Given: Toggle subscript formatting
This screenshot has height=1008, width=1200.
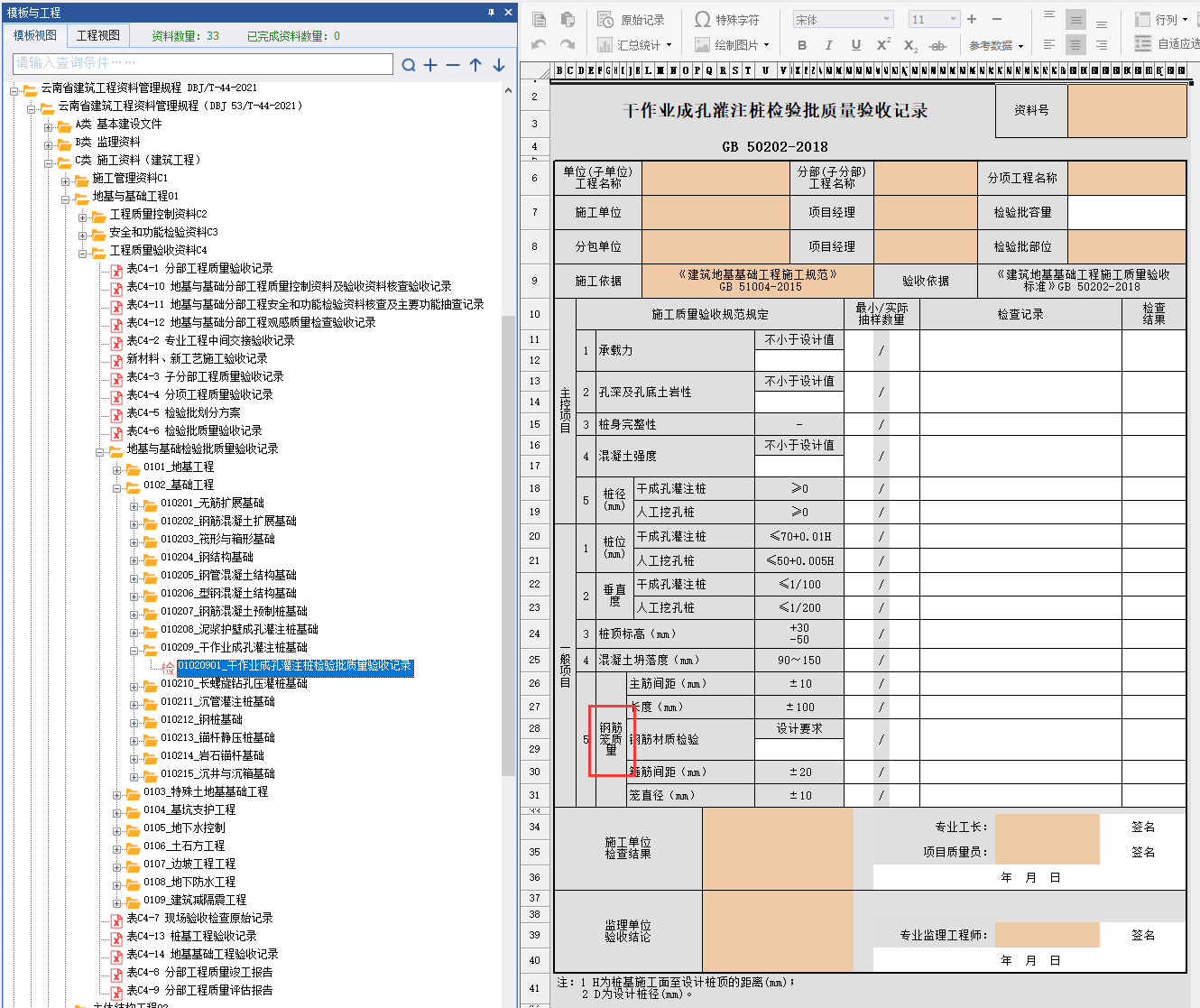Looking at the screenshot, I should pyautogui.click(x=910, y=45).
